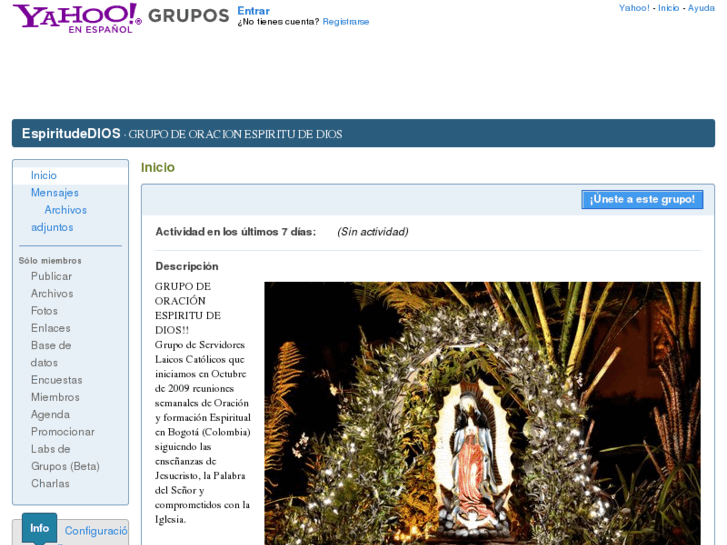
Task: Click the Entrar sign-in link
Action: click(x=253, y=11)
